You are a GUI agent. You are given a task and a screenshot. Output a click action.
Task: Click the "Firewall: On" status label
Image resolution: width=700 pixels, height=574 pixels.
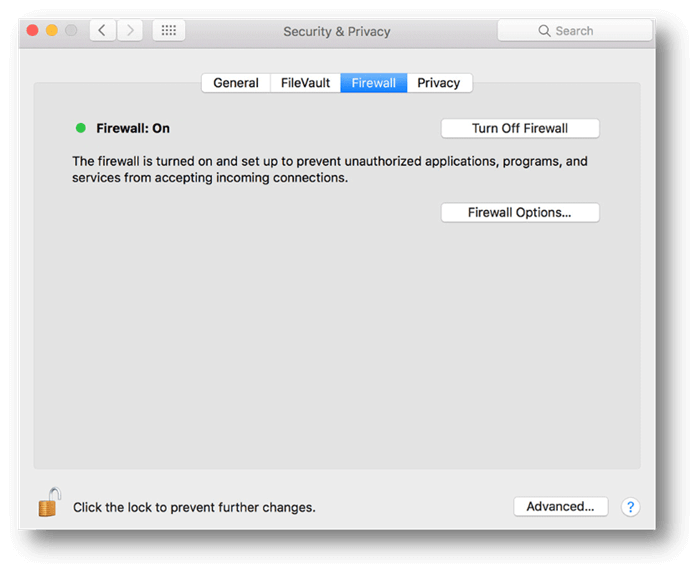[133, 129]
